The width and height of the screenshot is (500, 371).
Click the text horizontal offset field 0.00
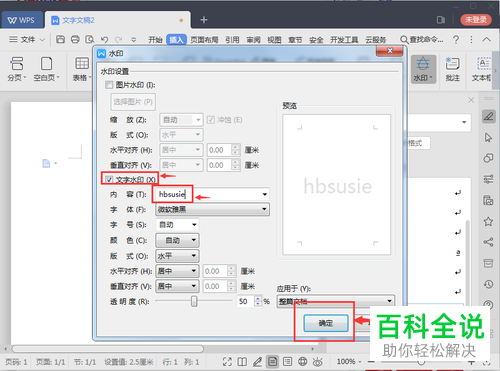coord(216,271)
